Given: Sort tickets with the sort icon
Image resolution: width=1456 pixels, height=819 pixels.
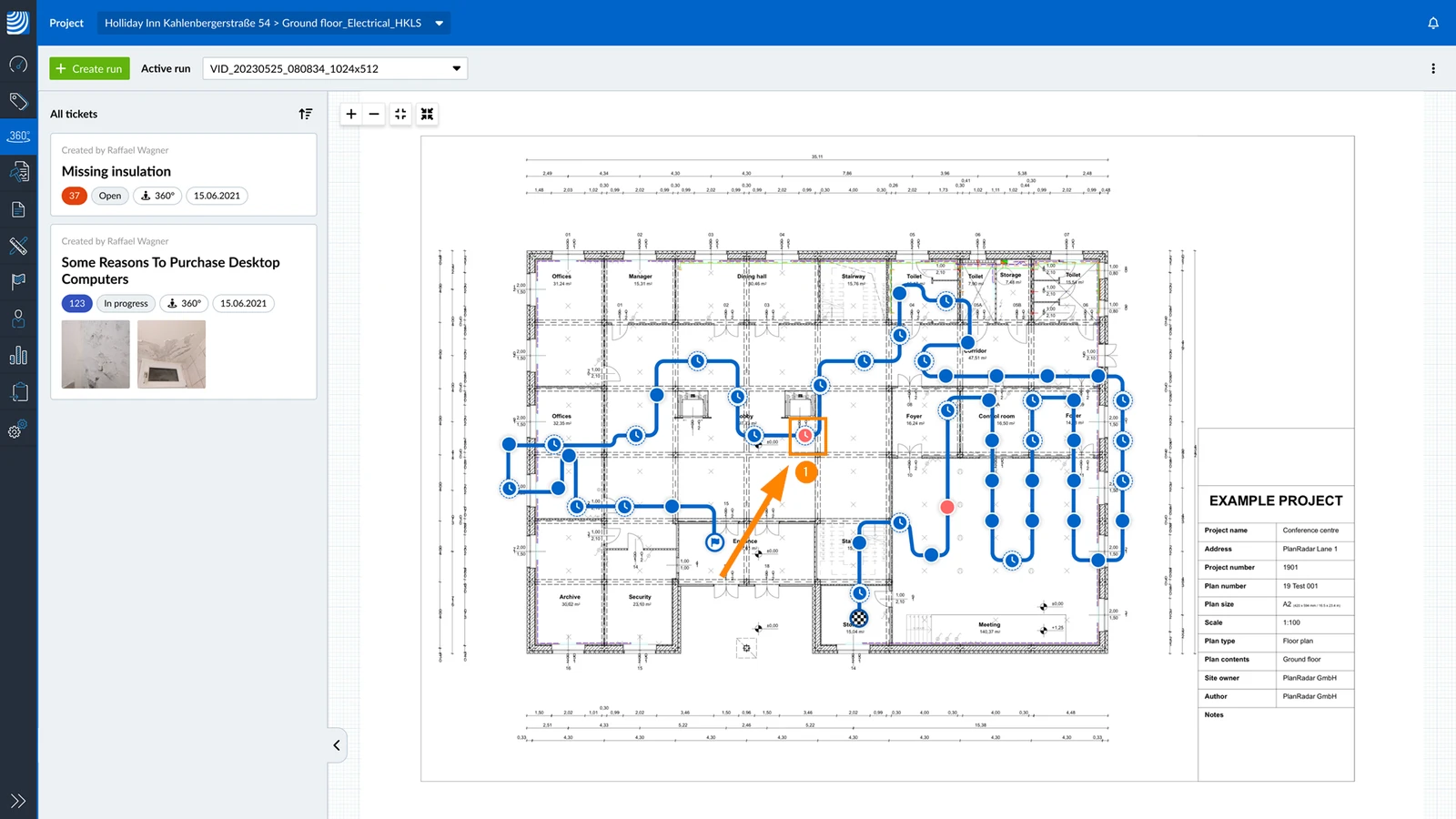Looking at the screenshot, I should 306,114.
